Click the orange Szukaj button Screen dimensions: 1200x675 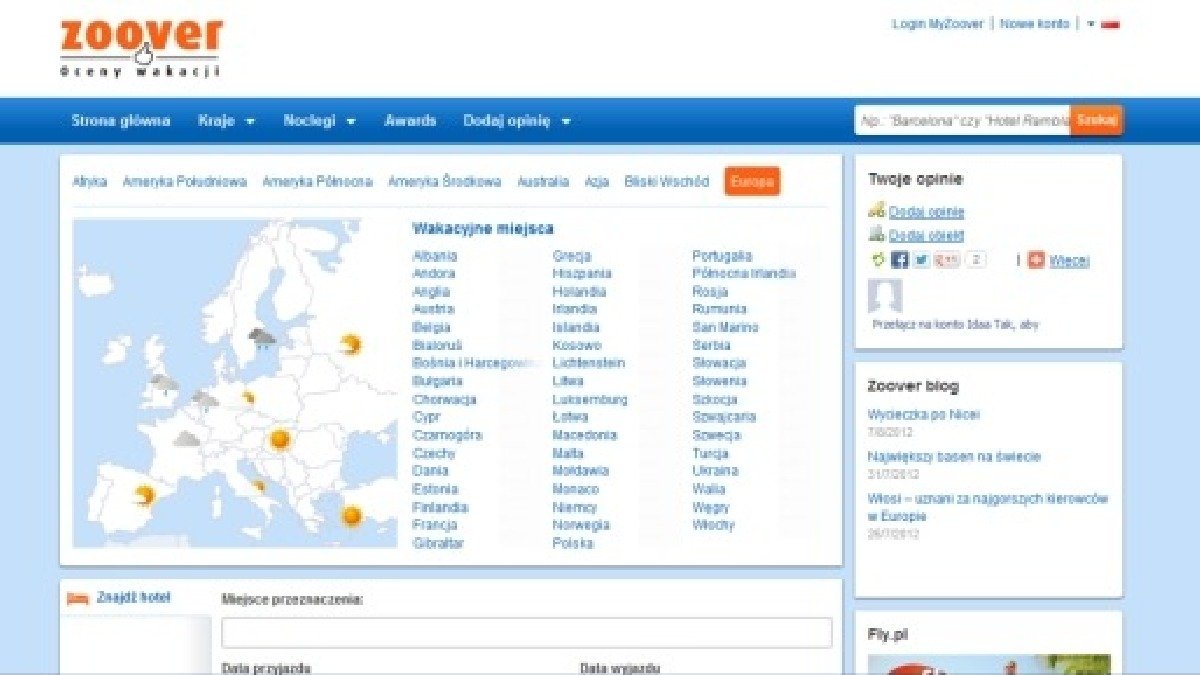(x=1096, y=120)
